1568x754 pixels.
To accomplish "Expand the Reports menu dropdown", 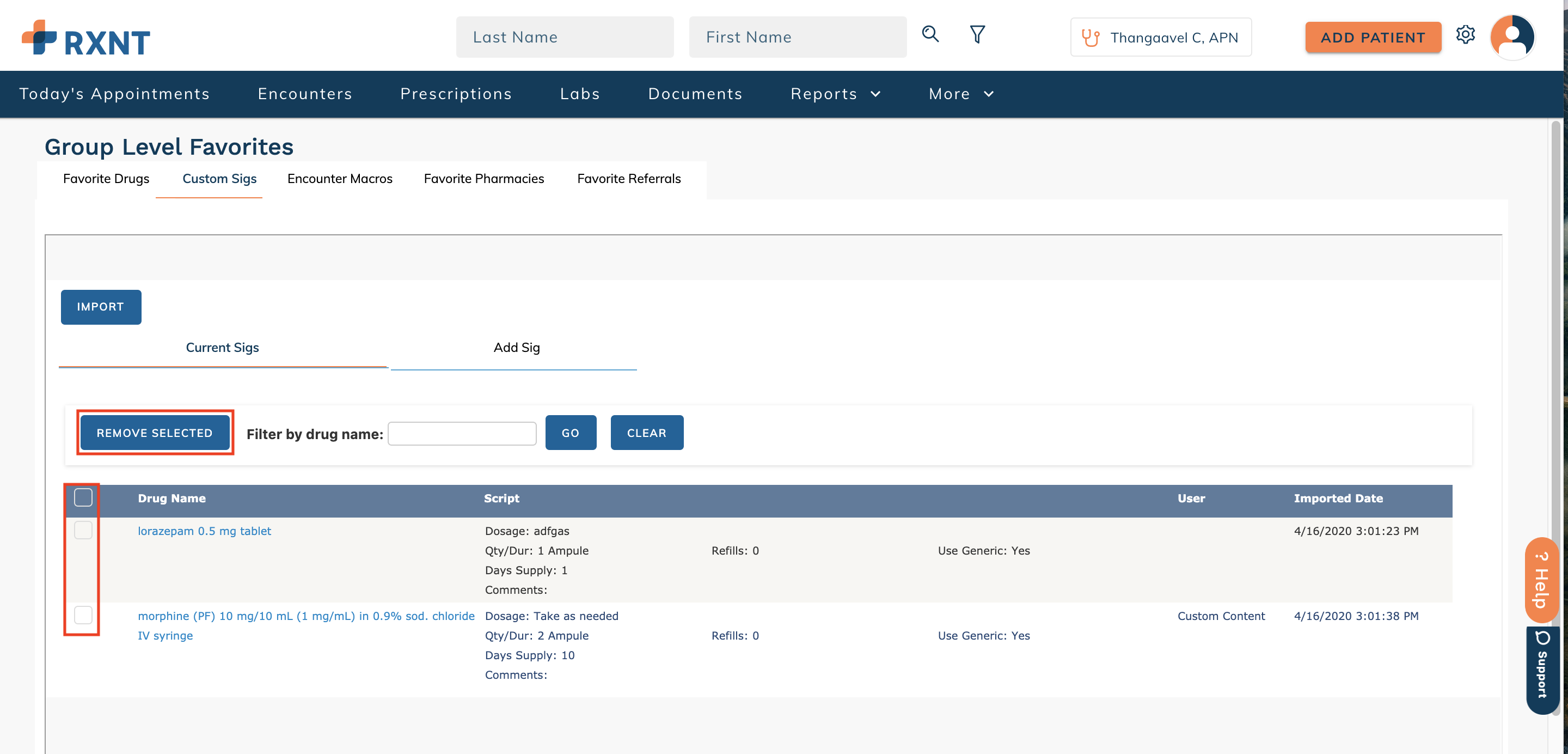I will pos(835,94).
